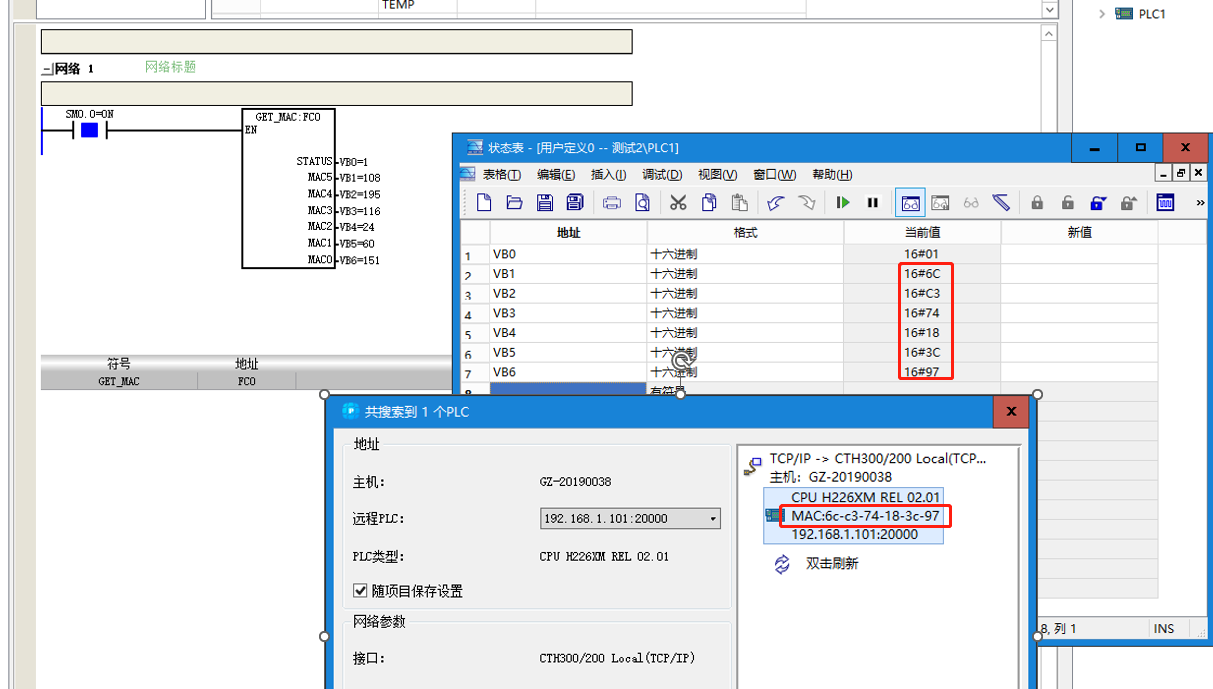1213x689 pixels.
Task: Click the GET_MAC:FC0 function block
Action: (x=288, y=188)
